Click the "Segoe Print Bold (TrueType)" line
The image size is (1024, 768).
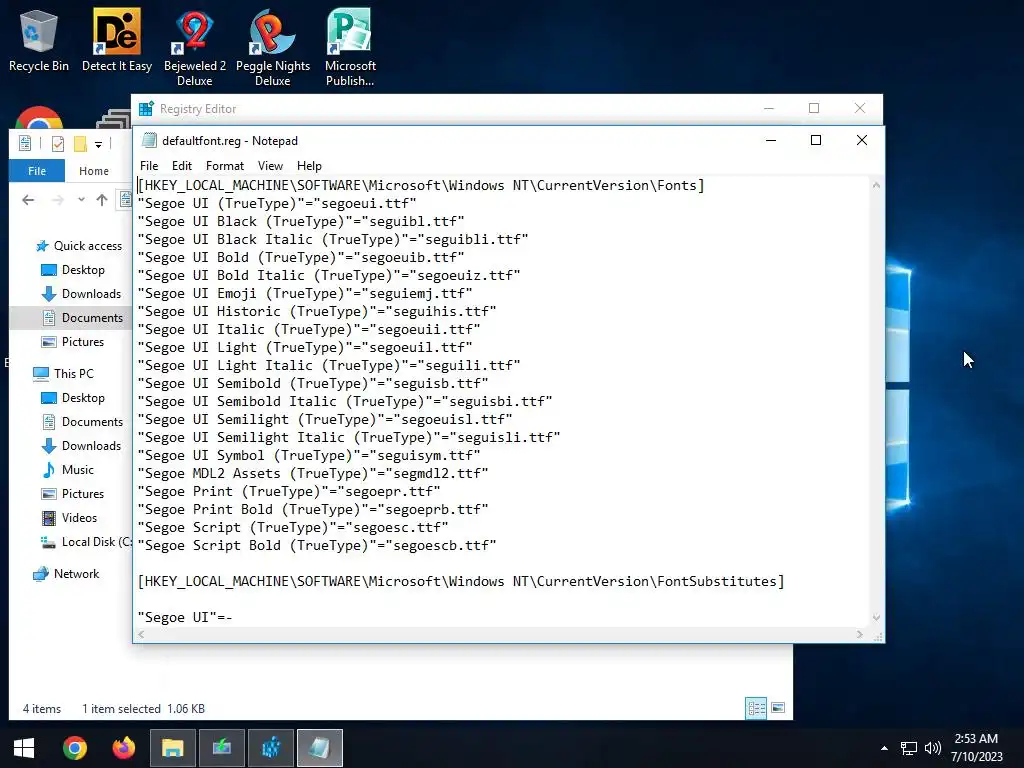coord(313,509)
